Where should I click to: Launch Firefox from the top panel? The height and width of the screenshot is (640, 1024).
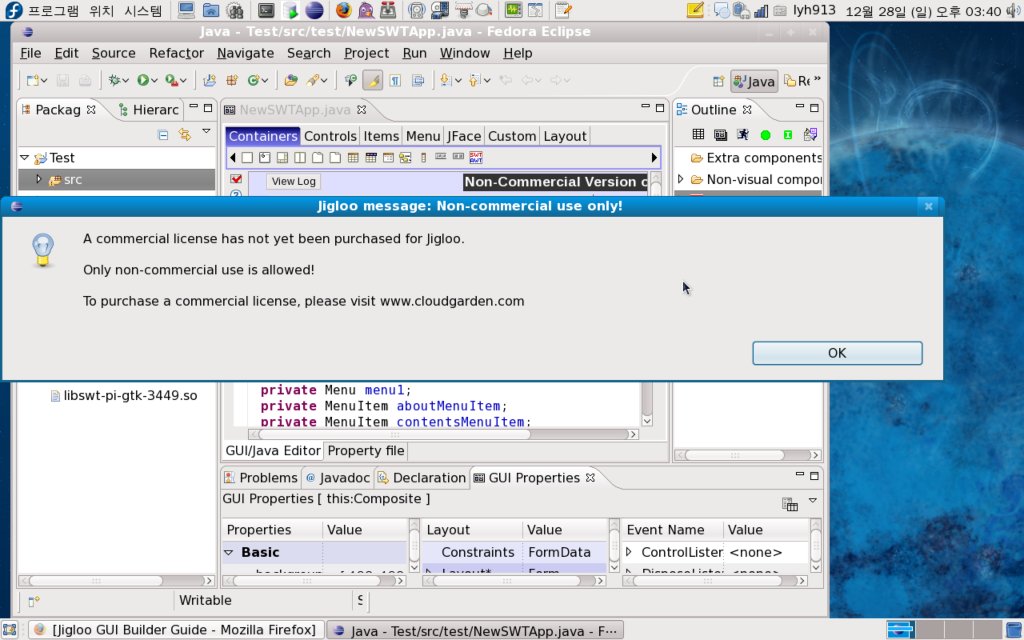[344, 10]
